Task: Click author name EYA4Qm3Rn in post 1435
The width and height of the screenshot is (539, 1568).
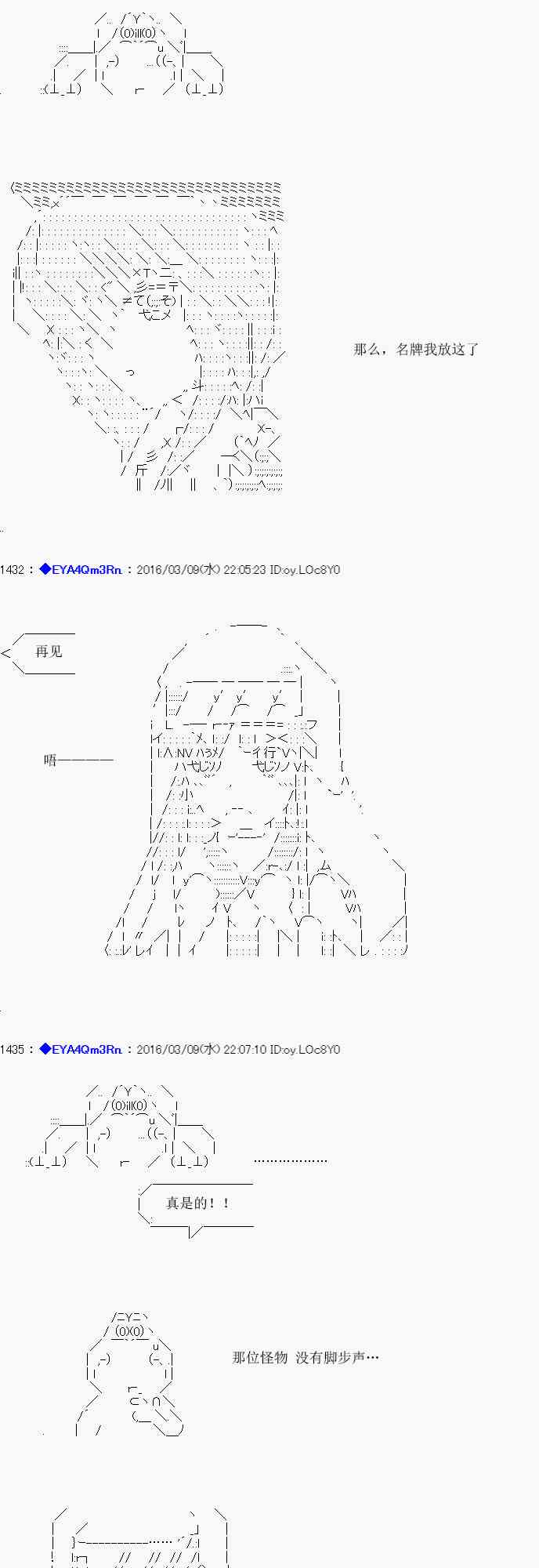Action: click(86, 1049)
